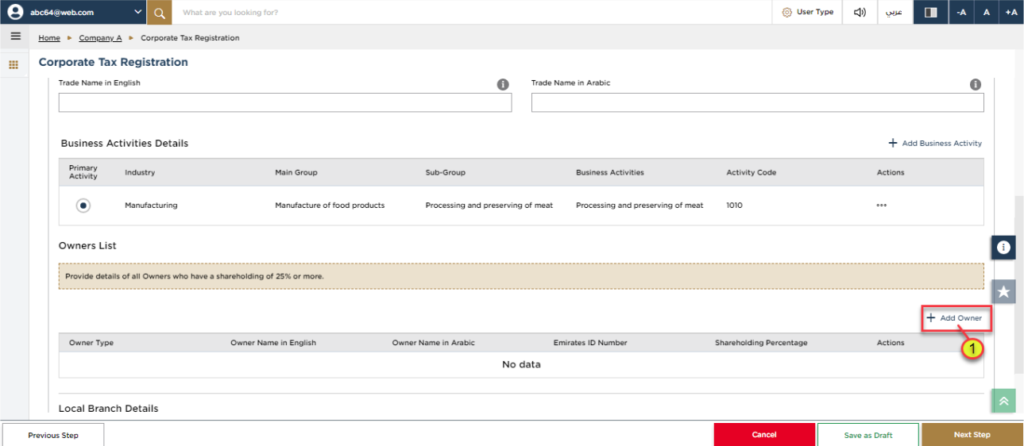Click the Sub-Group column header
Viewport: 1024px width, 446px height.
pyautogui.click(x=445, y=172)
